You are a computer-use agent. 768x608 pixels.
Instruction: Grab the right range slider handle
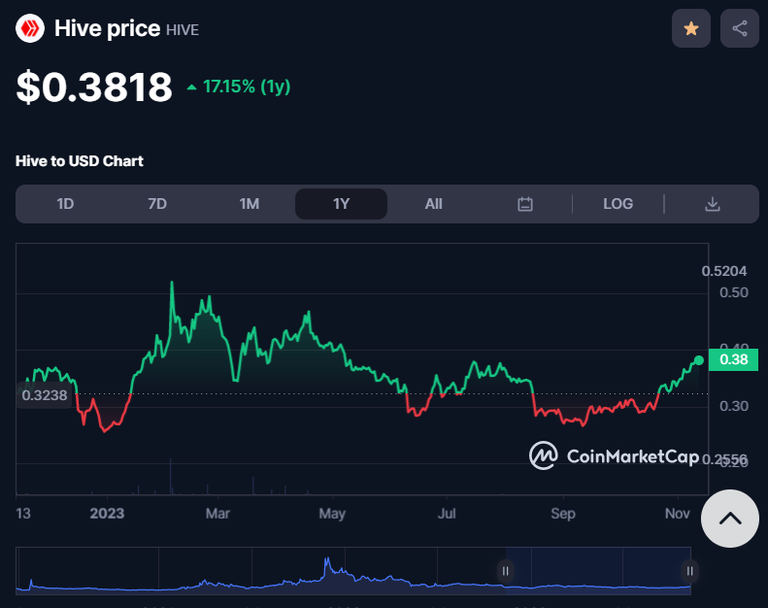coord(690,571)
